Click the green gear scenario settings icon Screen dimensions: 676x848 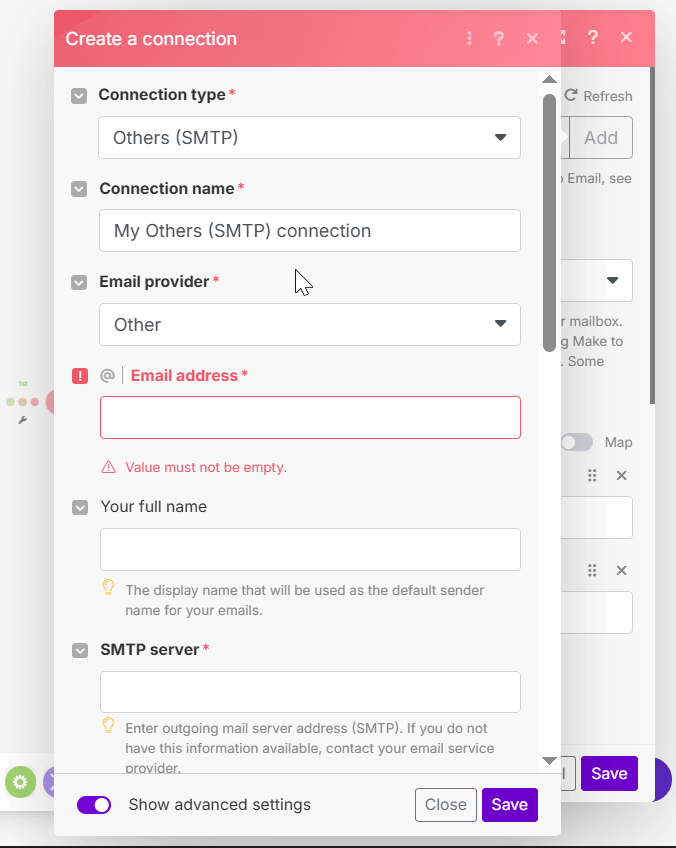point(20,782)
